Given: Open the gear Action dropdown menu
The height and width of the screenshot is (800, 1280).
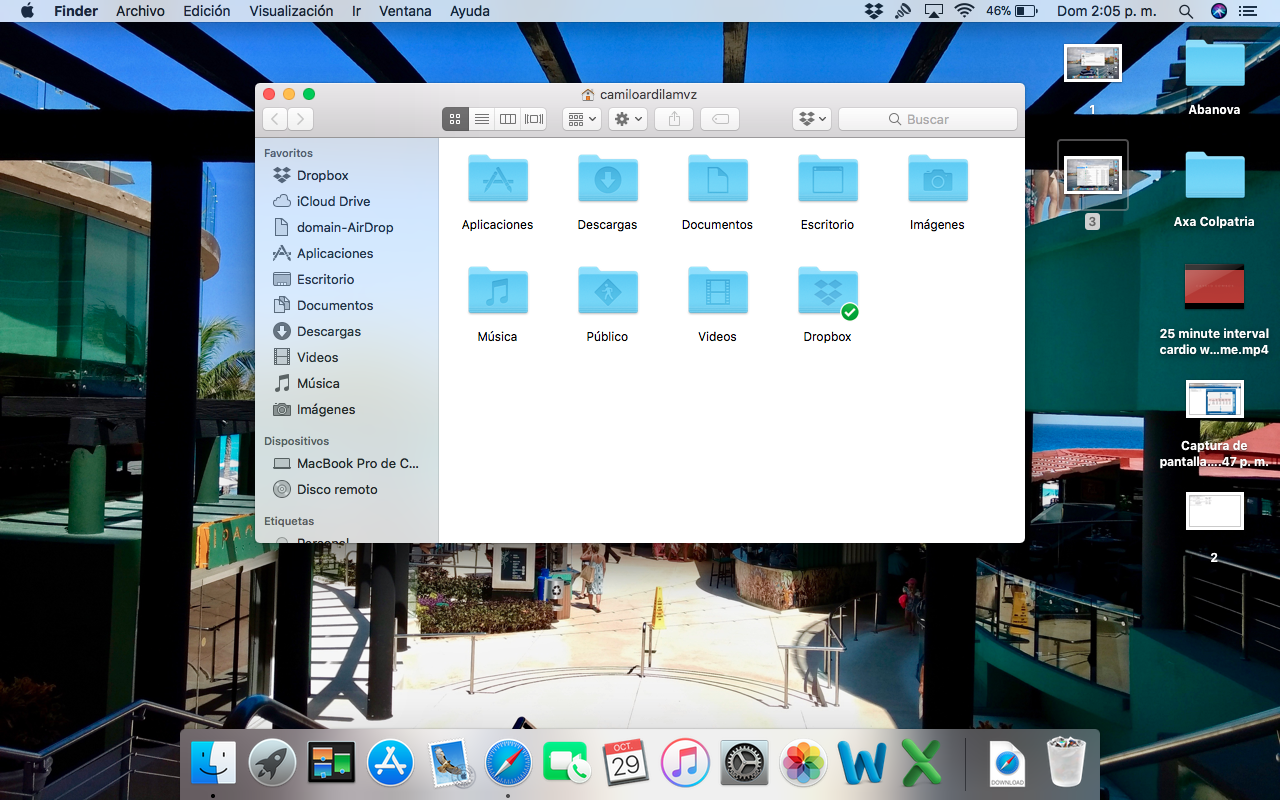Looking at the screenshot, I should click(629, 119).
